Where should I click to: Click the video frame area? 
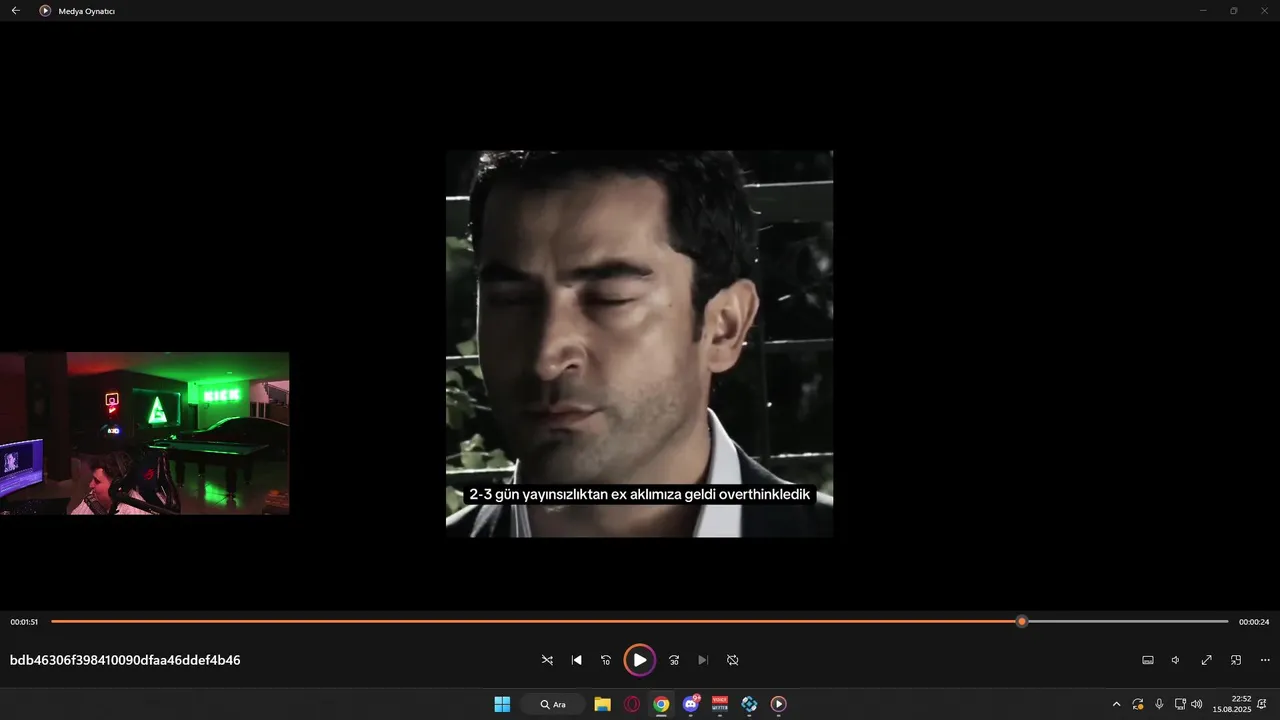tap(639, 343)
